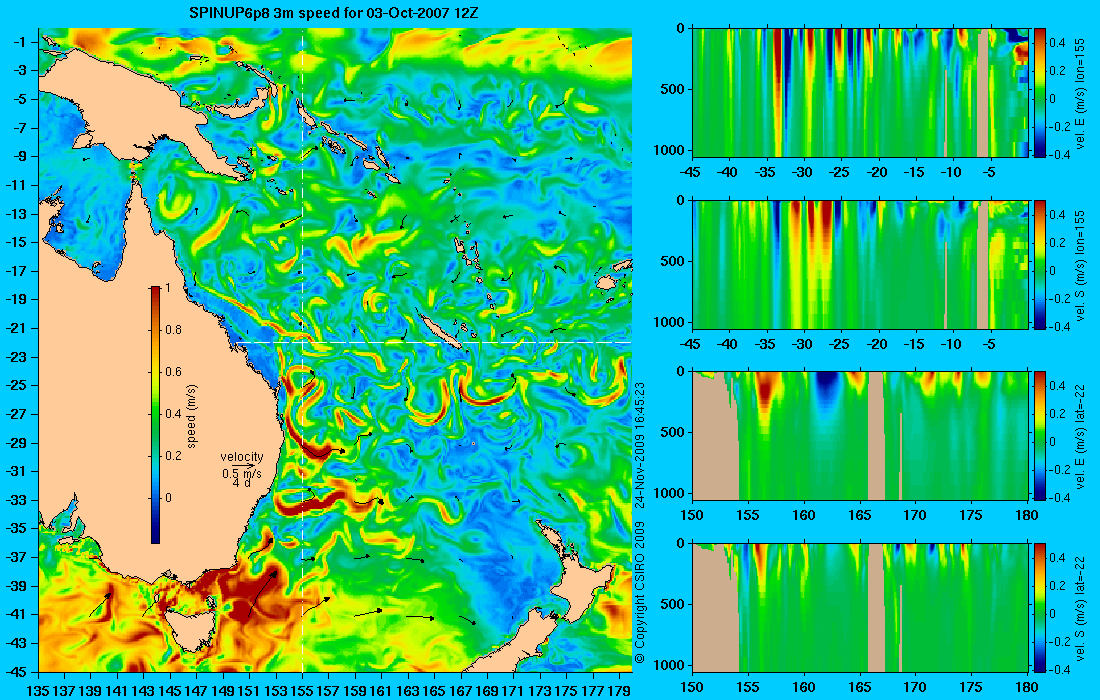Click colorbar value 0.8 on the speed legend

tap(173, 330)
